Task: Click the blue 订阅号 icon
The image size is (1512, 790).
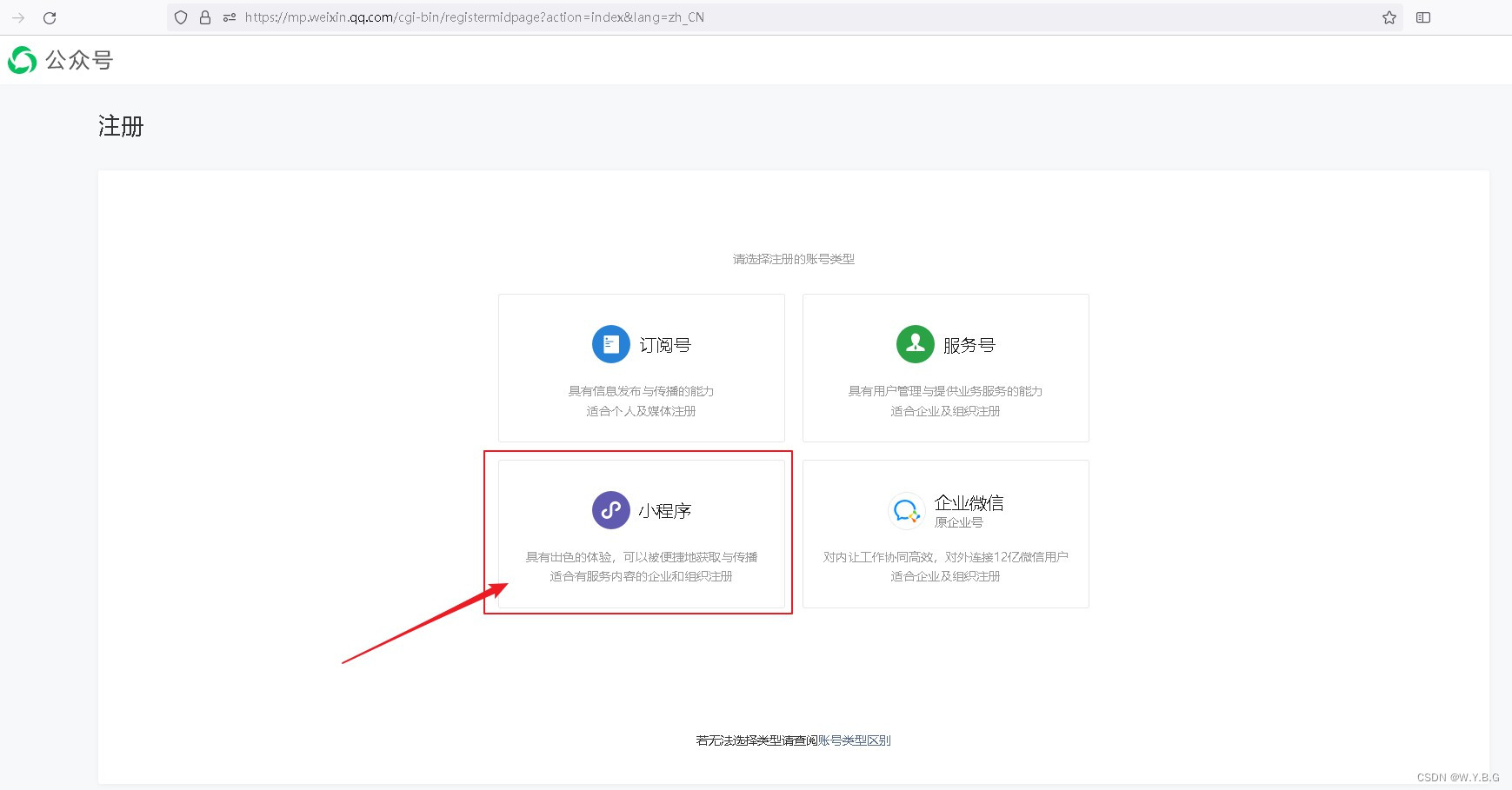Action: click(611, 344)
